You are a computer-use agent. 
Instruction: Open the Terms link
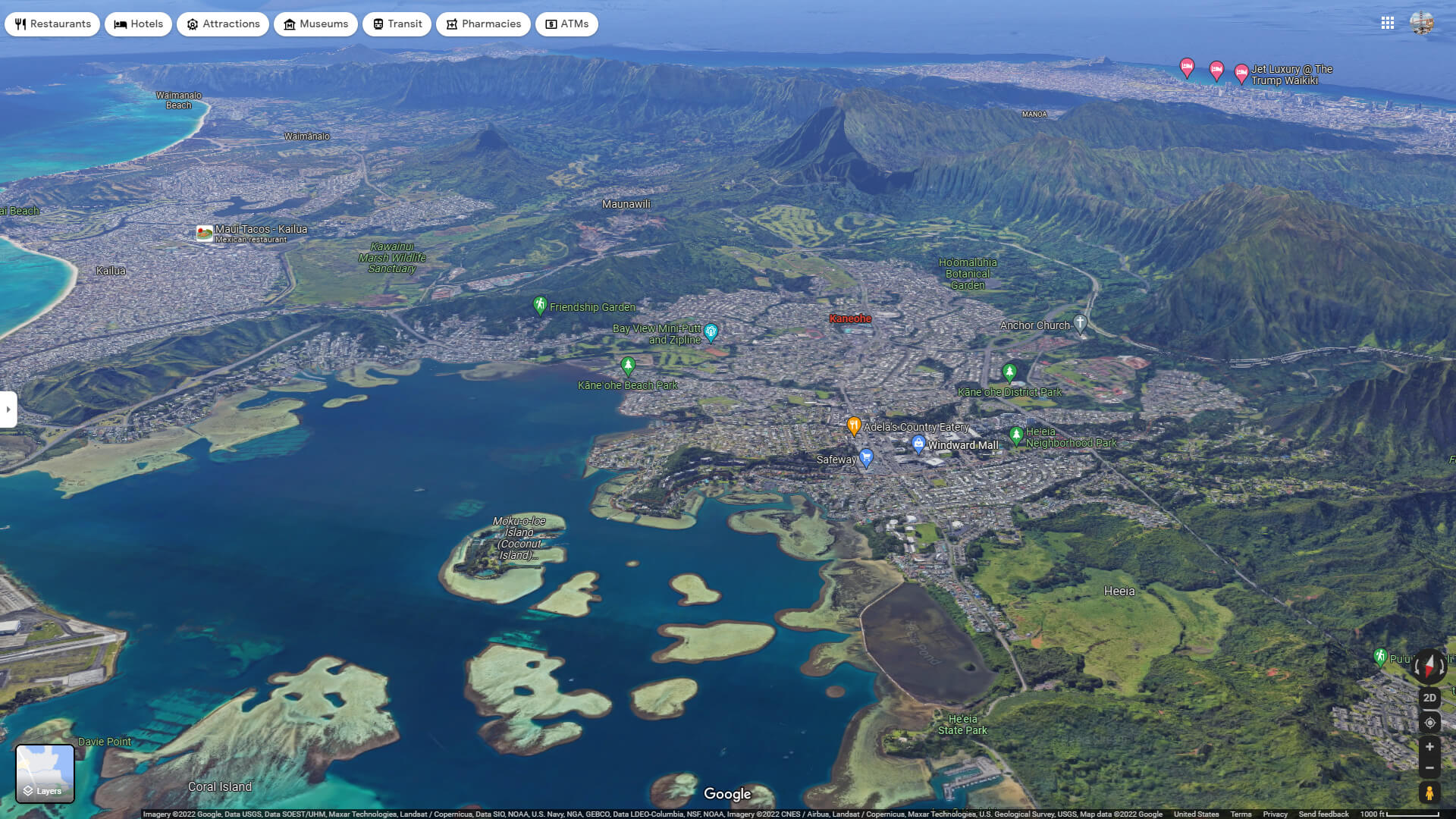[1241, 813]
